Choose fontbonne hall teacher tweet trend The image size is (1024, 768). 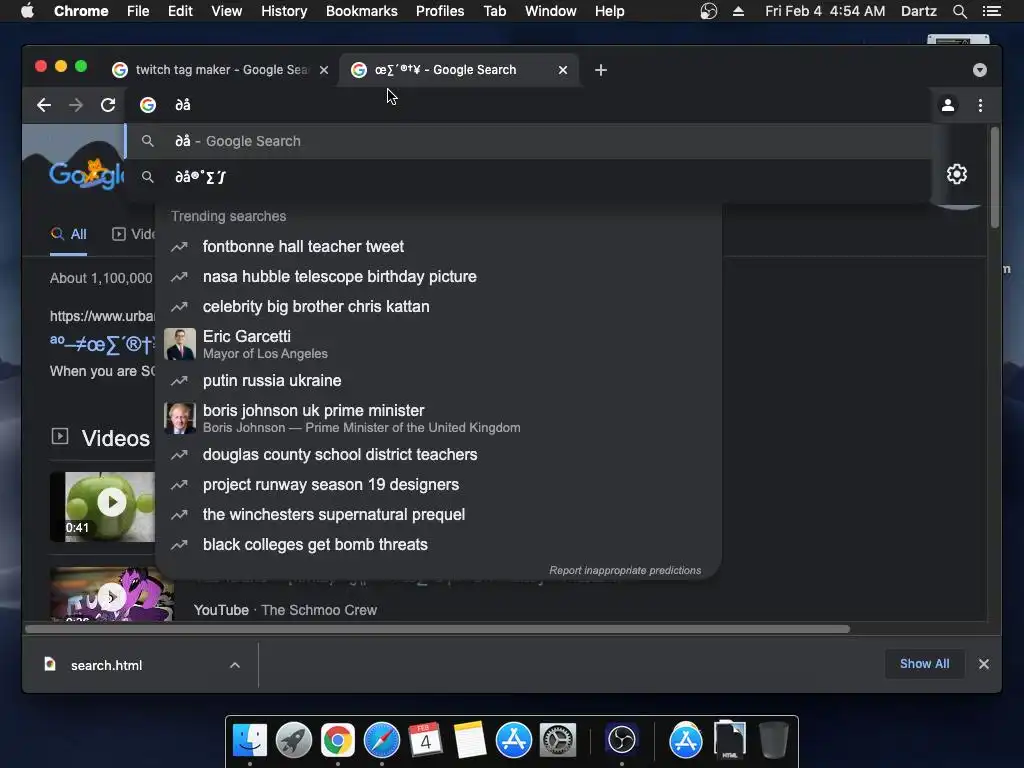tap(438, 246)
